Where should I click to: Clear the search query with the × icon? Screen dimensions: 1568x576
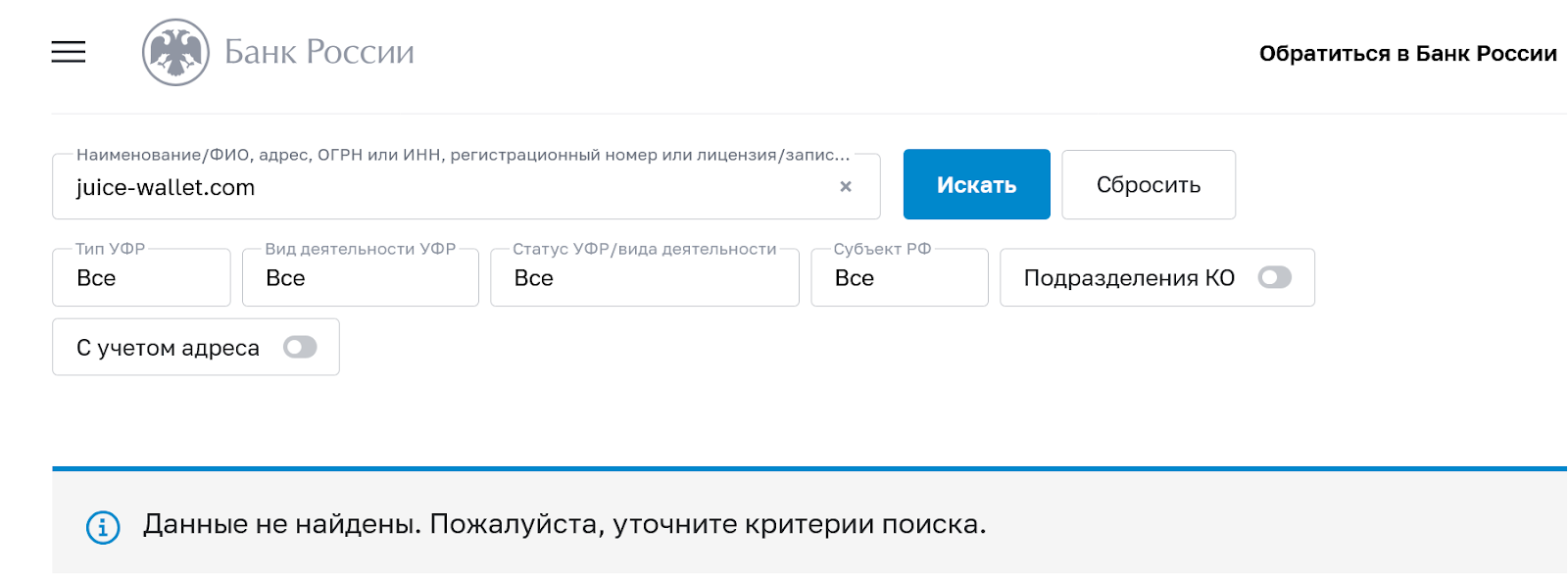pos(847,187)
